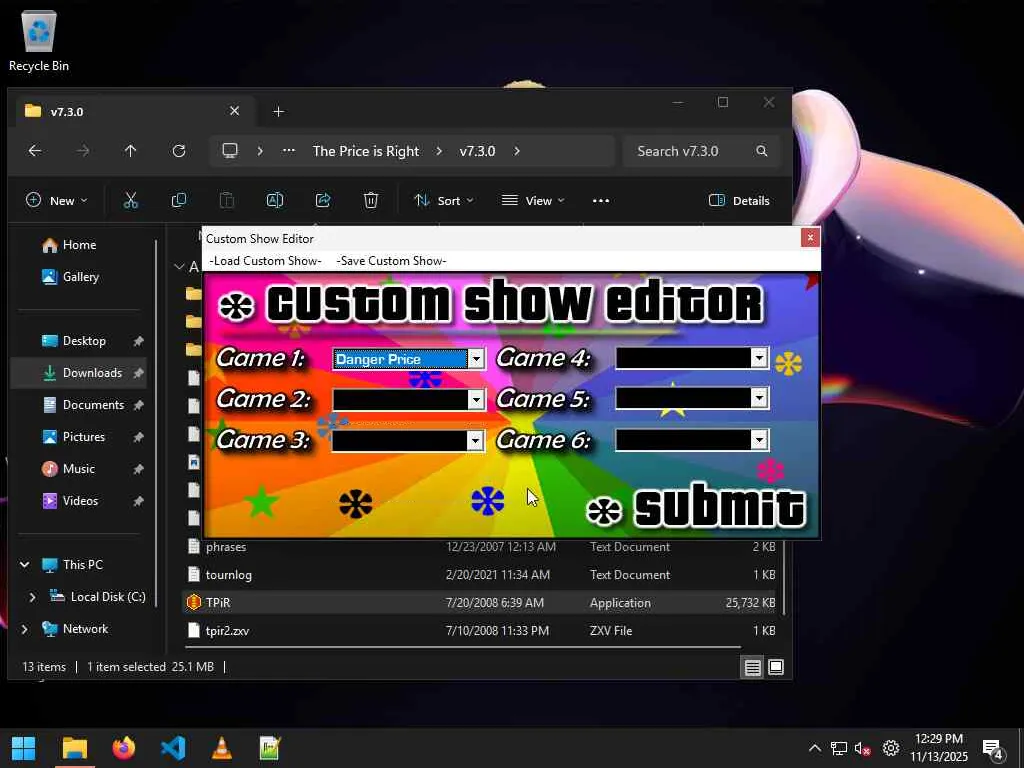Copy the selected file
This screenshot has height=768, width=1024.
coord(179,200)
